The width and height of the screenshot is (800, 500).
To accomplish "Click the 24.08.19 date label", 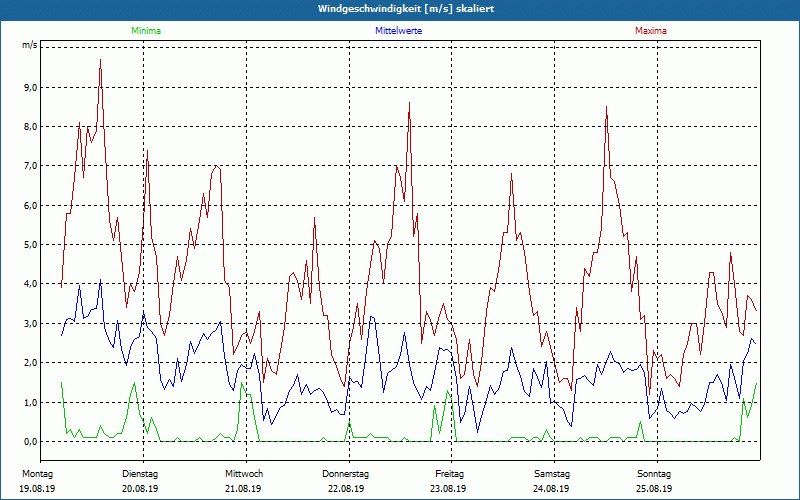I will [551, 489].
